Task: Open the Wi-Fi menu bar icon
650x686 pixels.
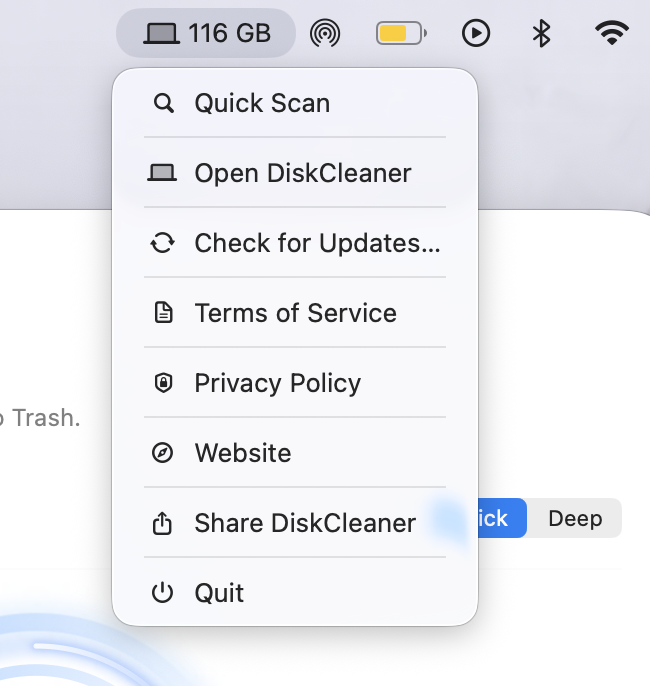Action: (x=612, y=33)
